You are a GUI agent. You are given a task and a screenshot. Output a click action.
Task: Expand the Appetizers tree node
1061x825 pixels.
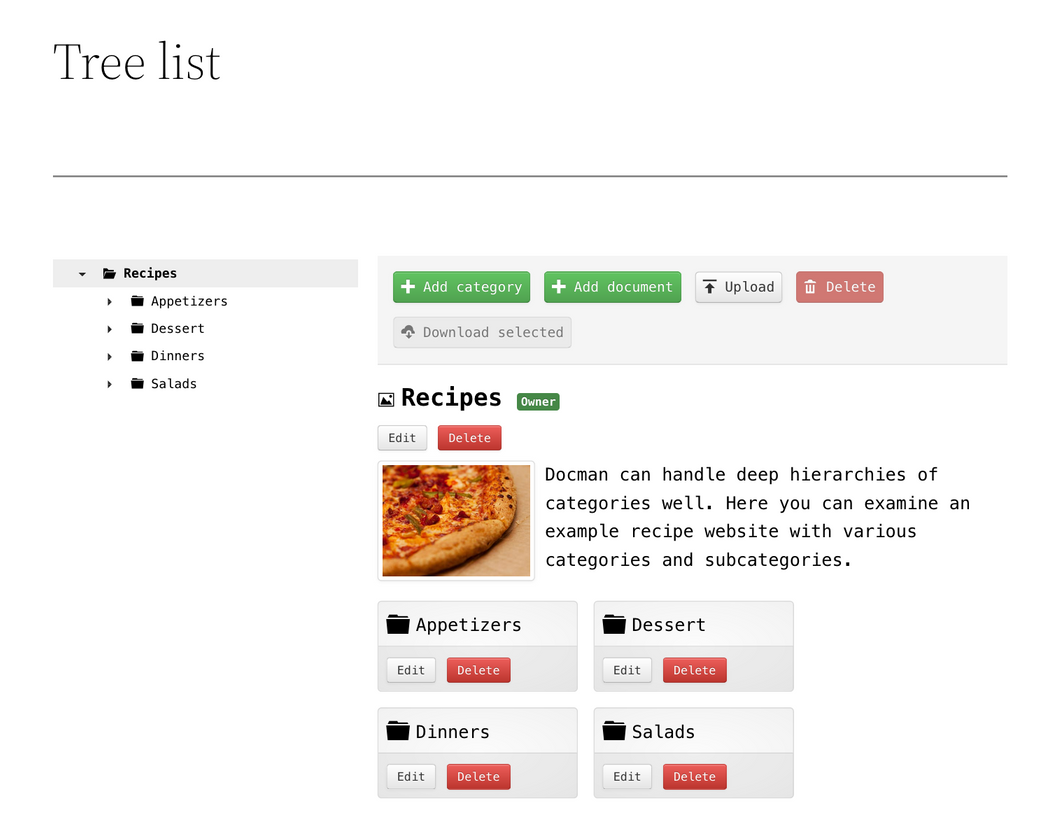[110, 301]
